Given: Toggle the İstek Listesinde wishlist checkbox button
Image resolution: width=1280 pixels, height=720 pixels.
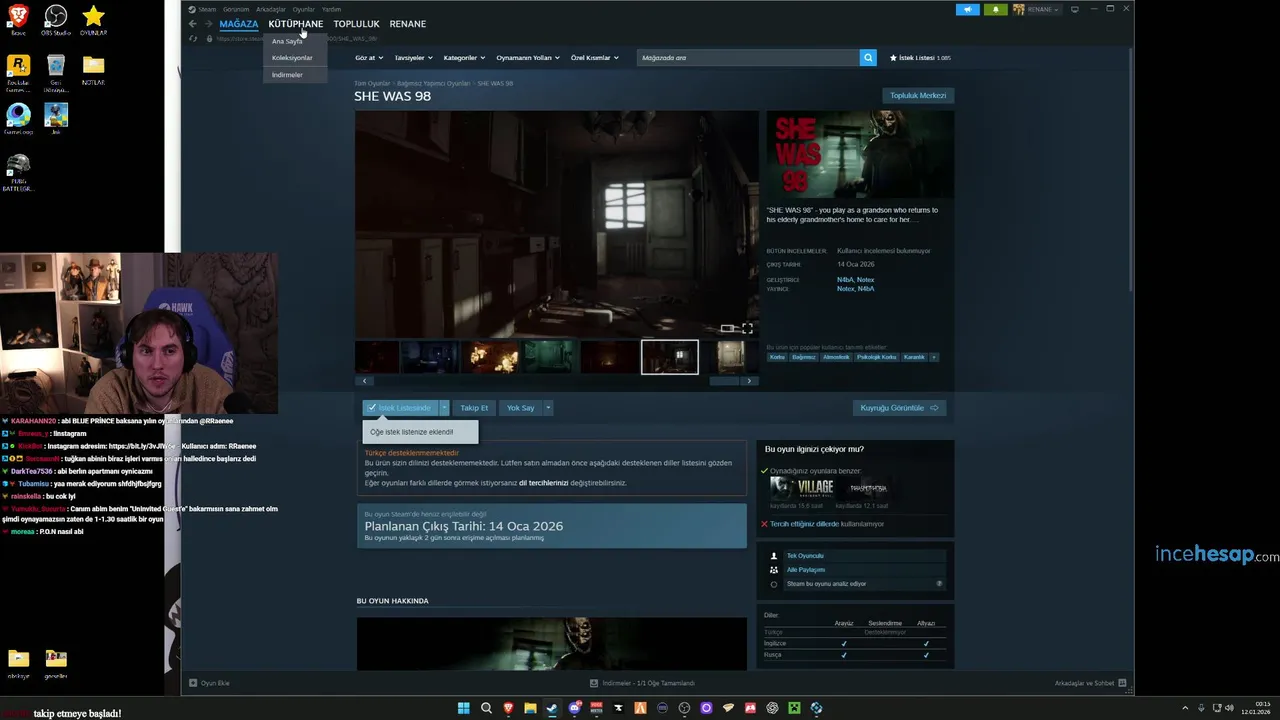Looking at the screenshot, I should tap(400, 408).
